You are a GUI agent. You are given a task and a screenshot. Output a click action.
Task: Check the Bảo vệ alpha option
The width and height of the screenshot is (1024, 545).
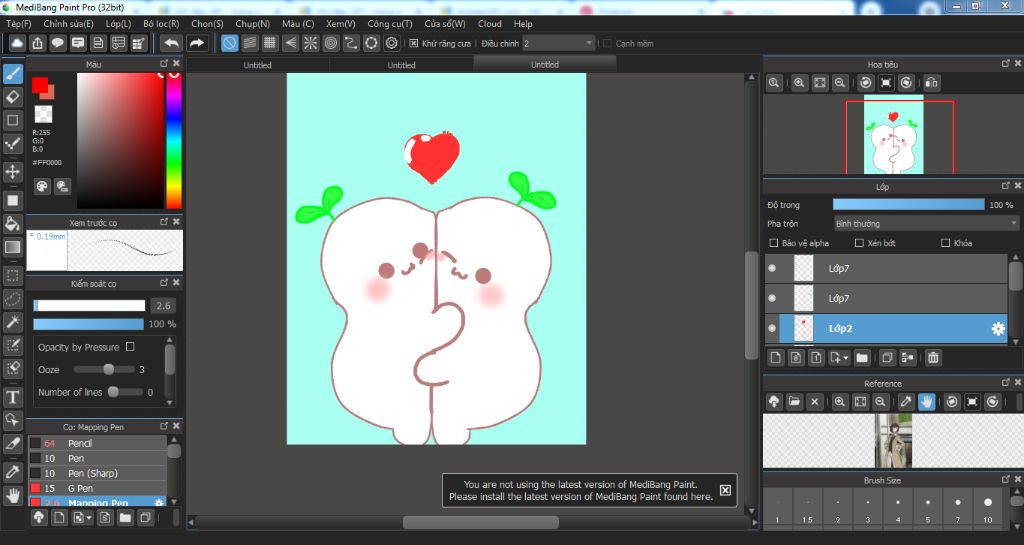click(774, 243)
